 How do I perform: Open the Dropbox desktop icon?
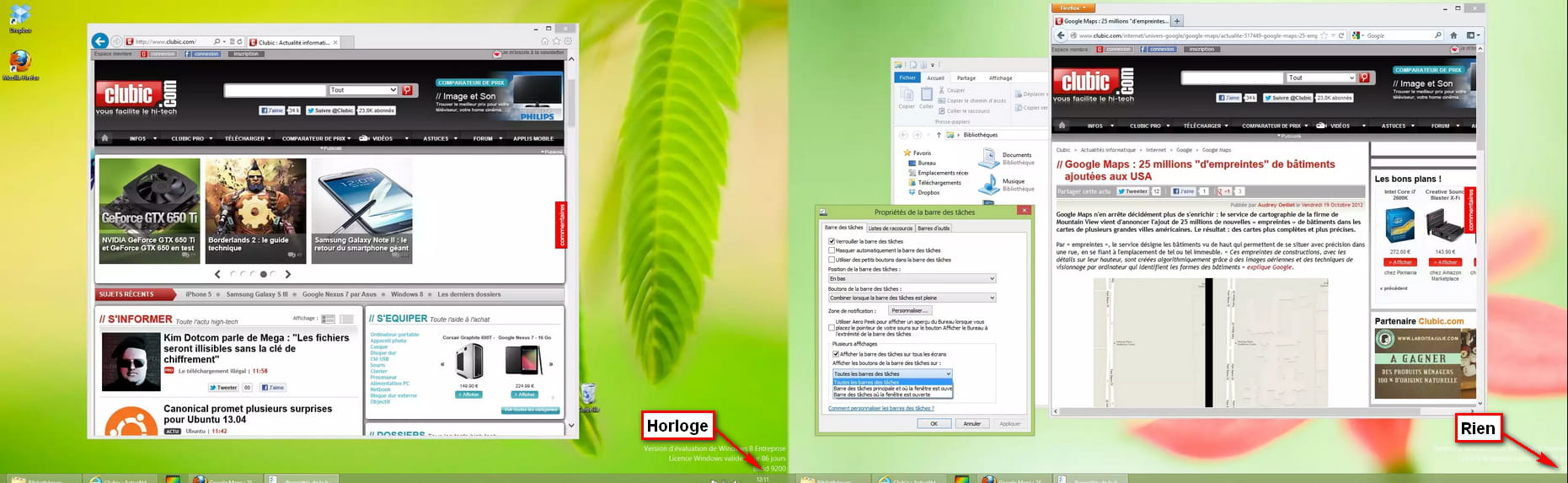[x=20, y=19]
